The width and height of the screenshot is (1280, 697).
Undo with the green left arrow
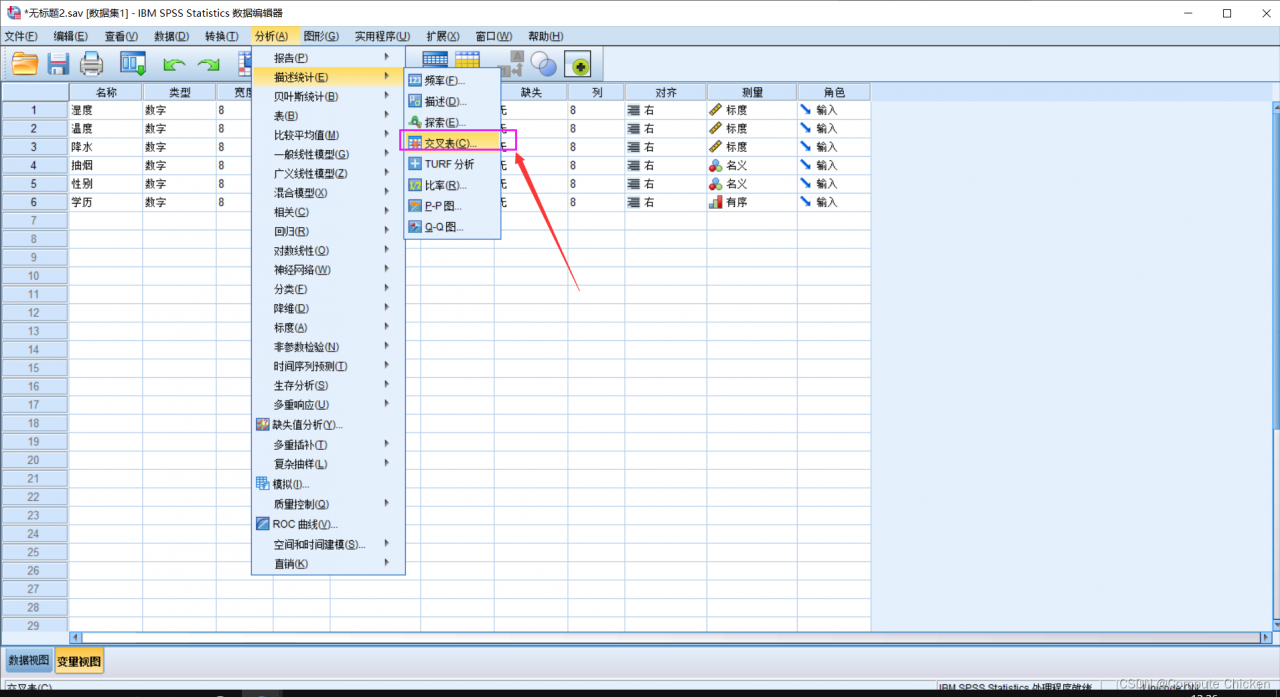(x=175, y=64)
